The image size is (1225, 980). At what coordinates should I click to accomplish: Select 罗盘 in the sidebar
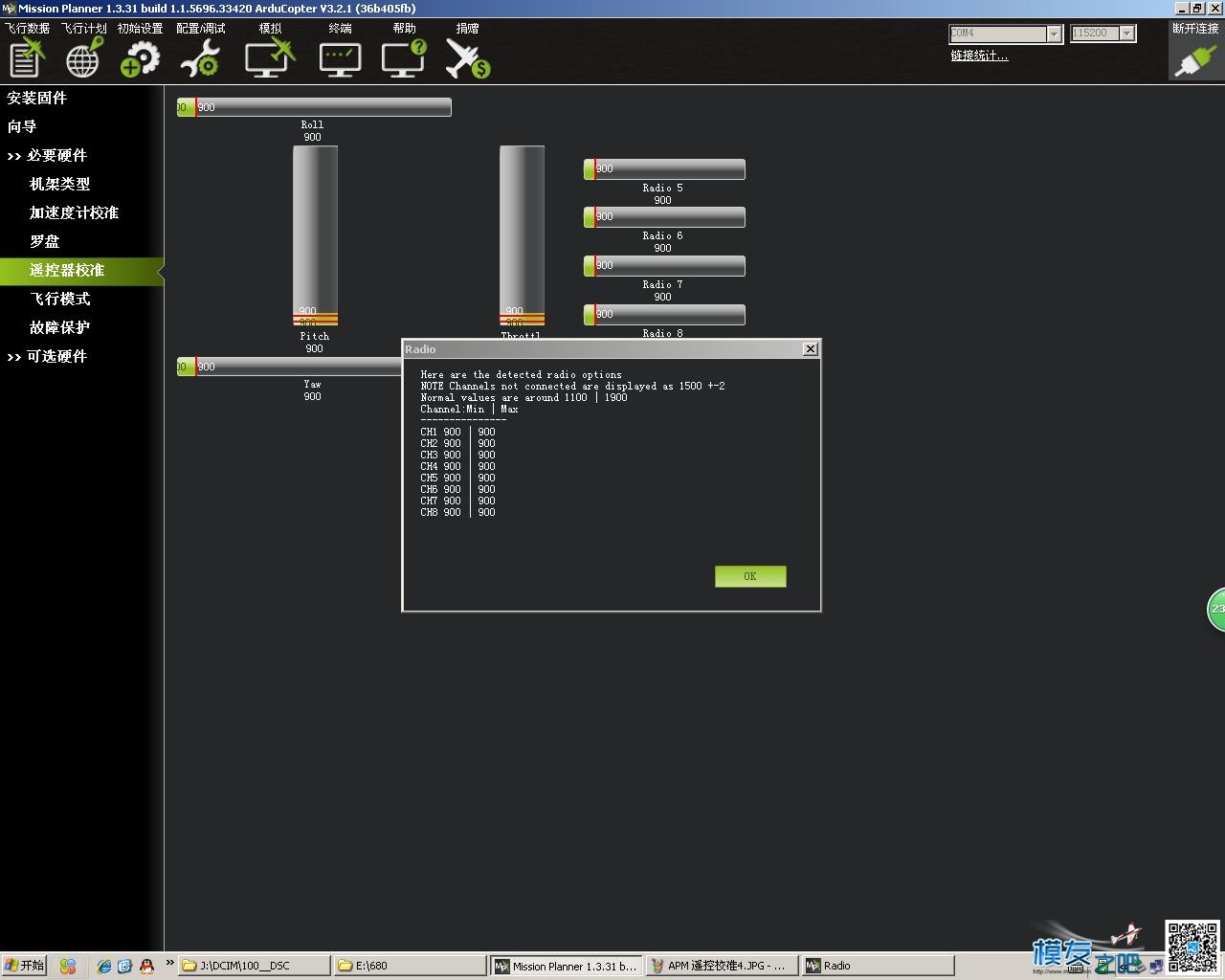[x=44, y=241]
